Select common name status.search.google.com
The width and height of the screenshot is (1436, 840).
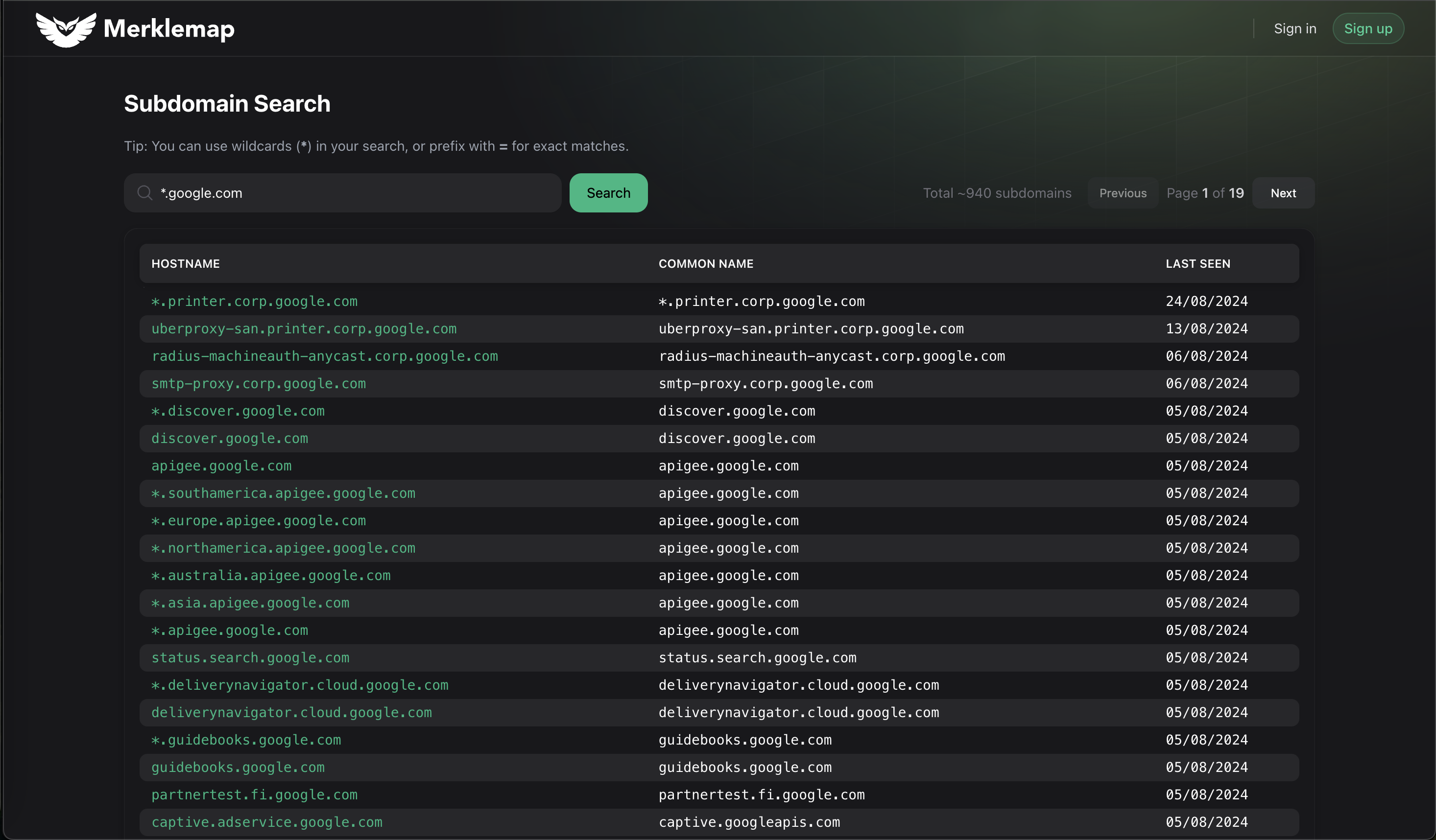click(757, 658)
